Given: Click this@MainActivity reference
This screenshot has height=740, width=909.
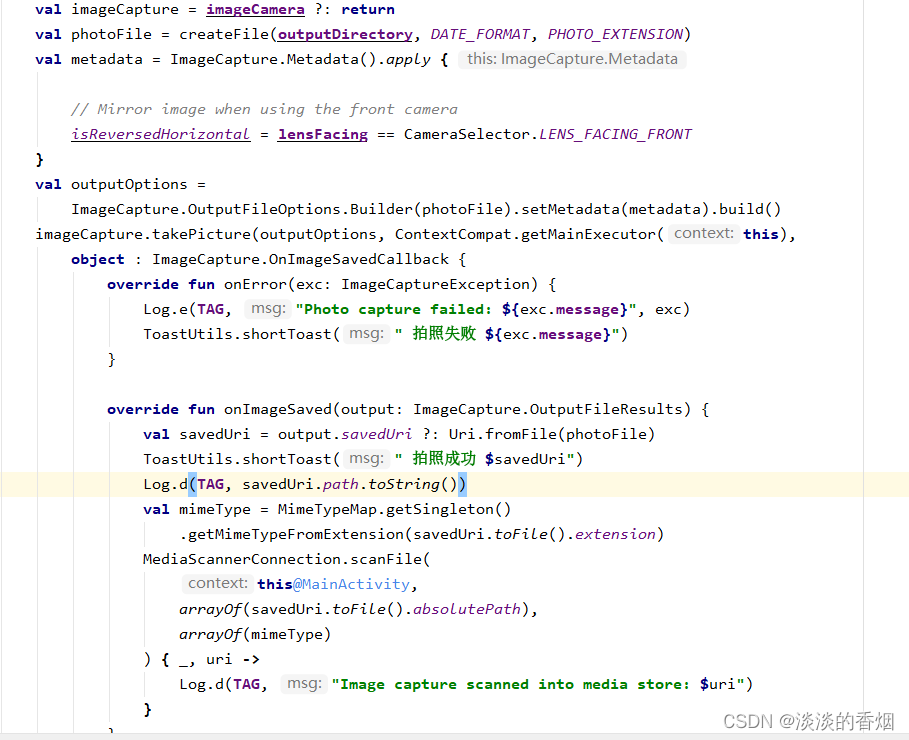Looking at the screenshot, I should [333, 584].
